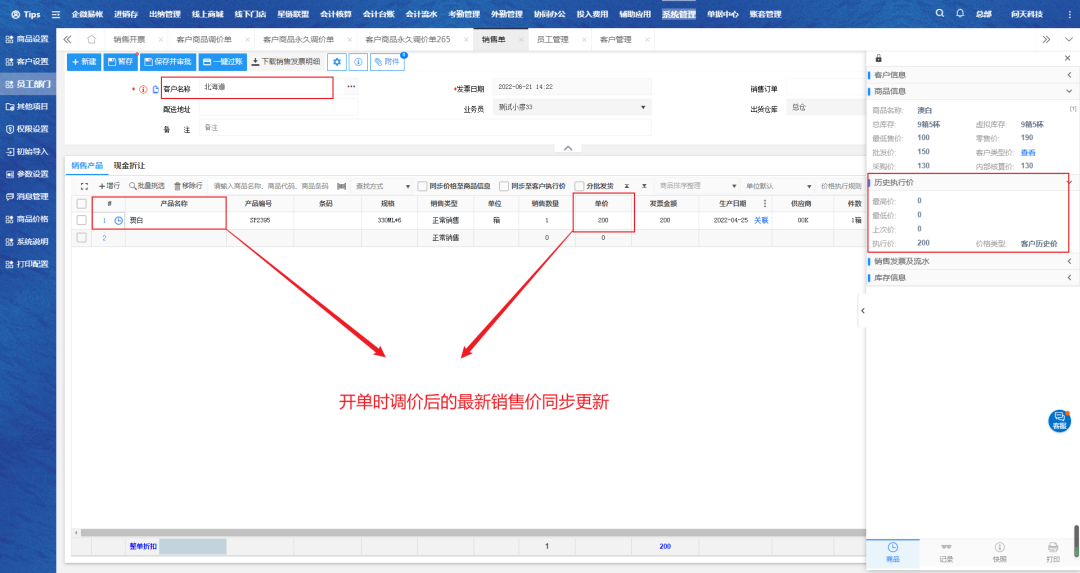Open the home tab icon
This screenshot has width=1080, height=573.
91,39
